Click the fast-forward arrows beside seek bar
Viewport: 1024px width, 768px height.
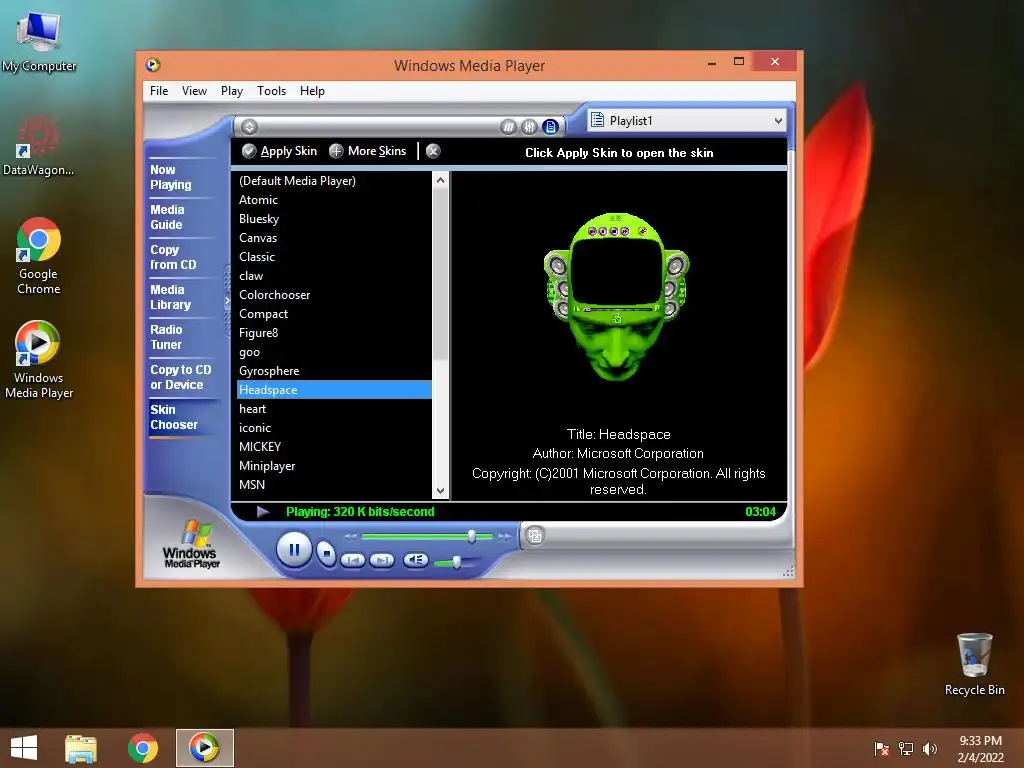click(x=505, y=536)
